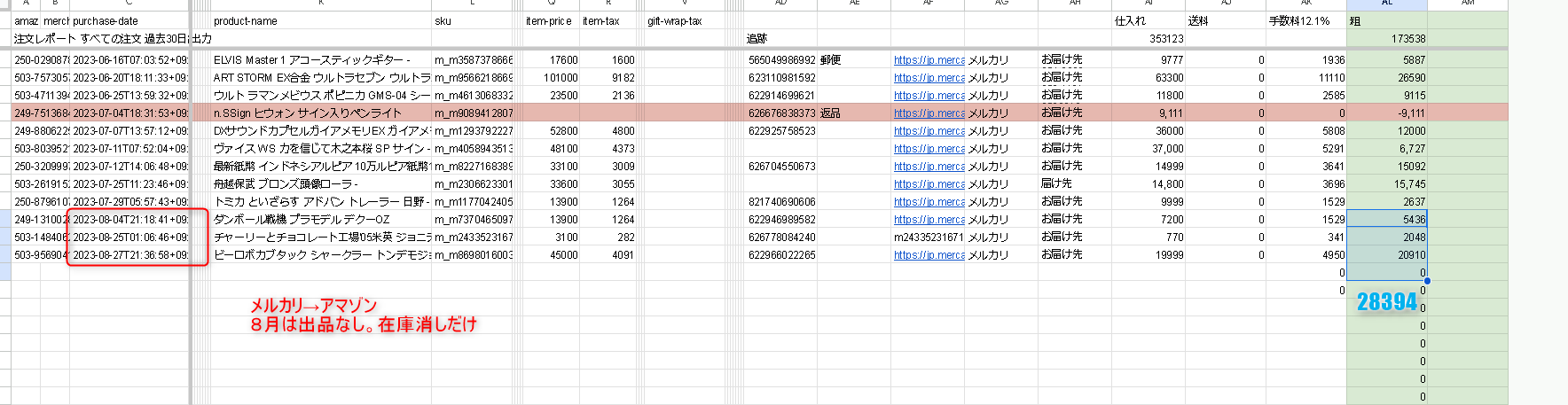This screenshot has width=1568, height=405.
Task: Select the item tax 282 cell
Action: click(x=608, y=238)
